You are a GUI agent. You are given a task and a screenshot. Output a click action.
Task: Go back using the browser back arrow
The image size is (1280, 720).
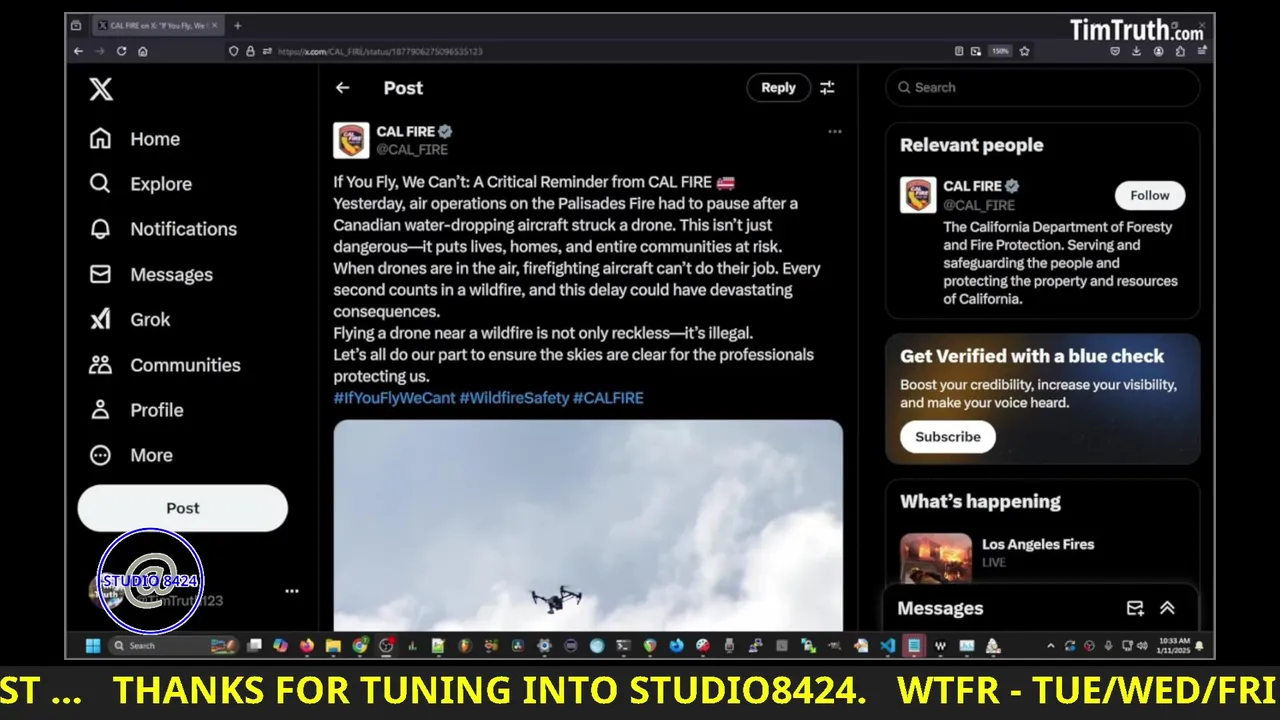[78, 51]
